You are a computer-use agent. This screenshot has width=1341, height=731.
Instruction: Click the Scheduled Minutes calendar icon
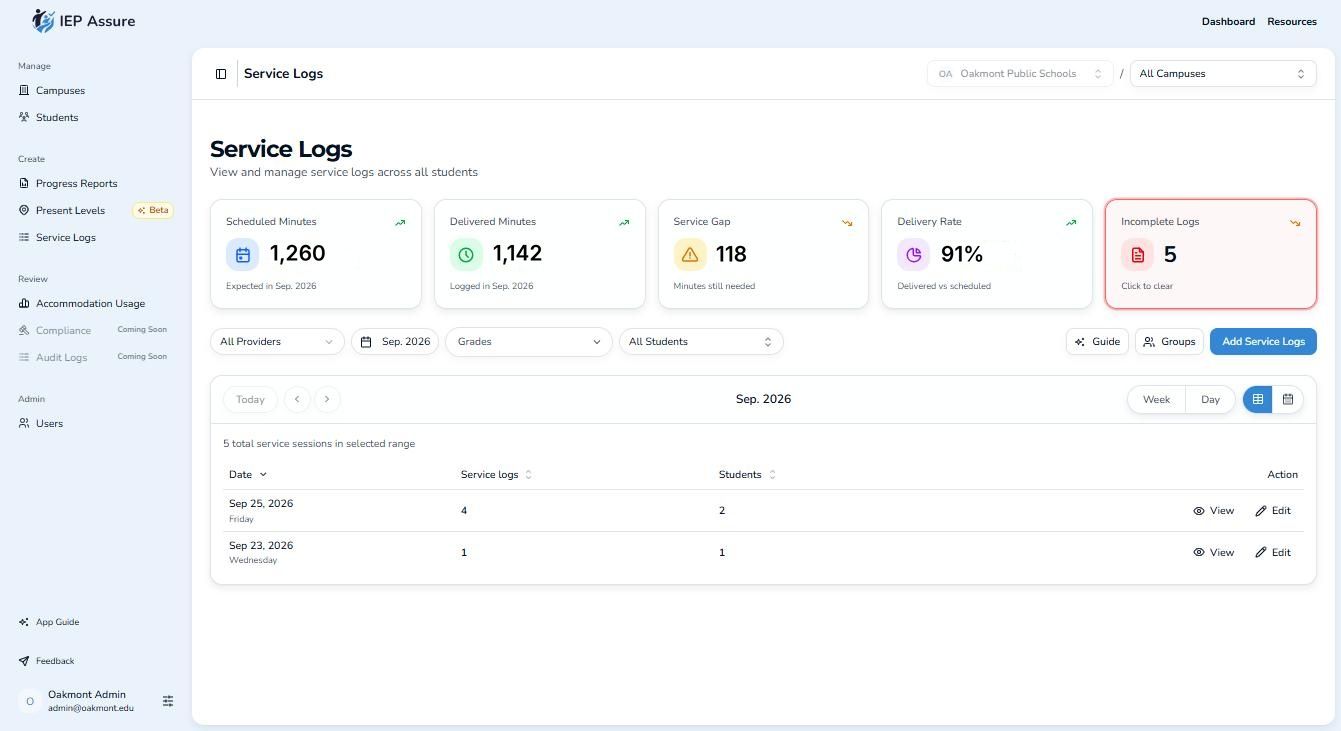(242, 255)
